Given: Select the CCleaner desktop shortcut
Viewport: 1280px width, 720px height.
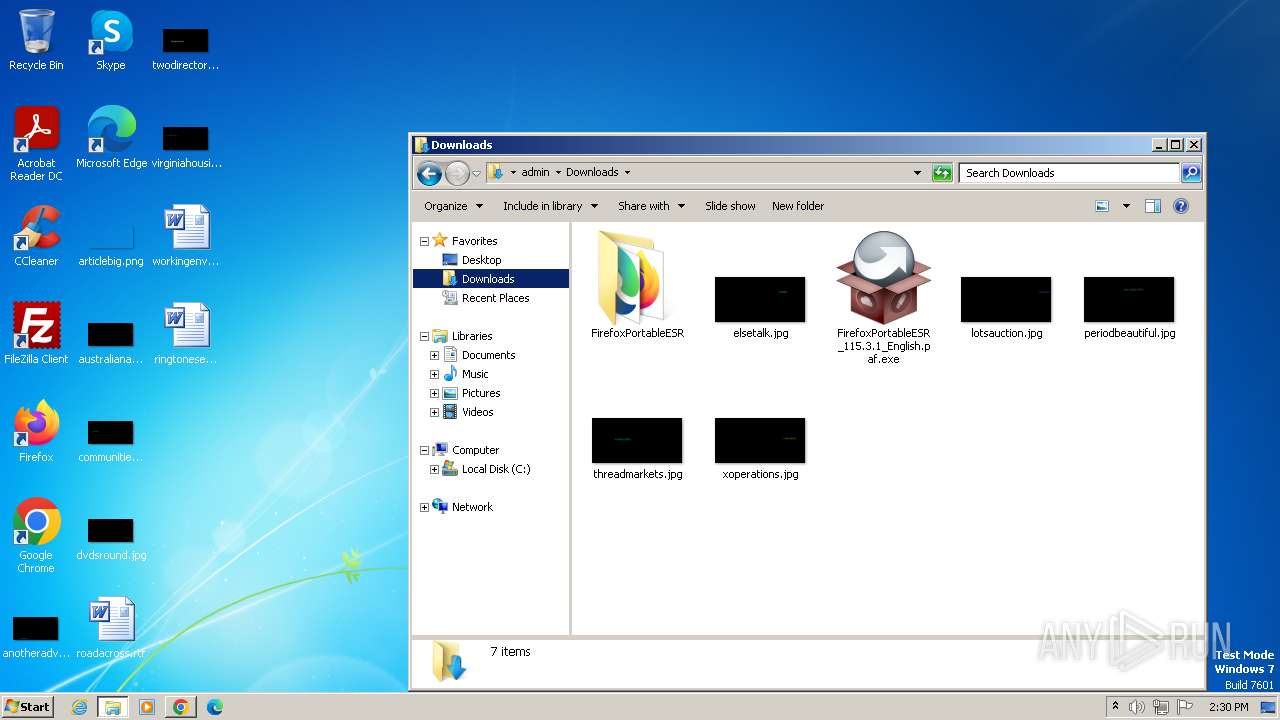Looking at the screenshot, I should point(36,236).
